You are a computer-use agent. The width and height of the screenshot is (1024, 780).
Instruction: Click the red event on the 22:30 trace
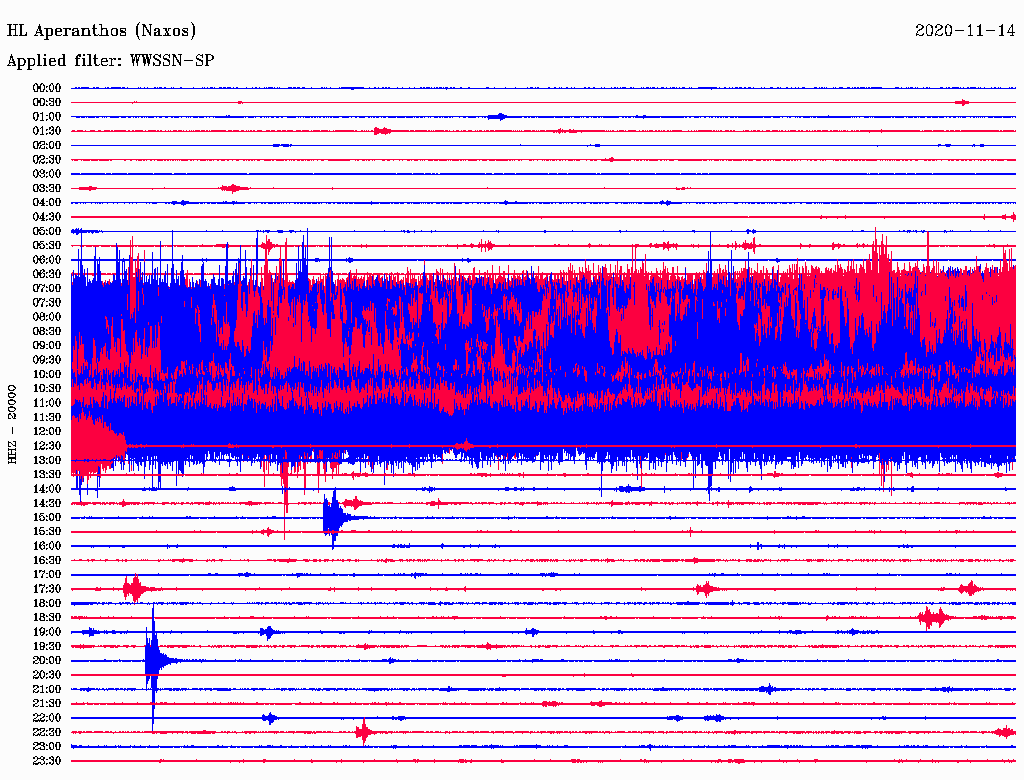(364, 732)
